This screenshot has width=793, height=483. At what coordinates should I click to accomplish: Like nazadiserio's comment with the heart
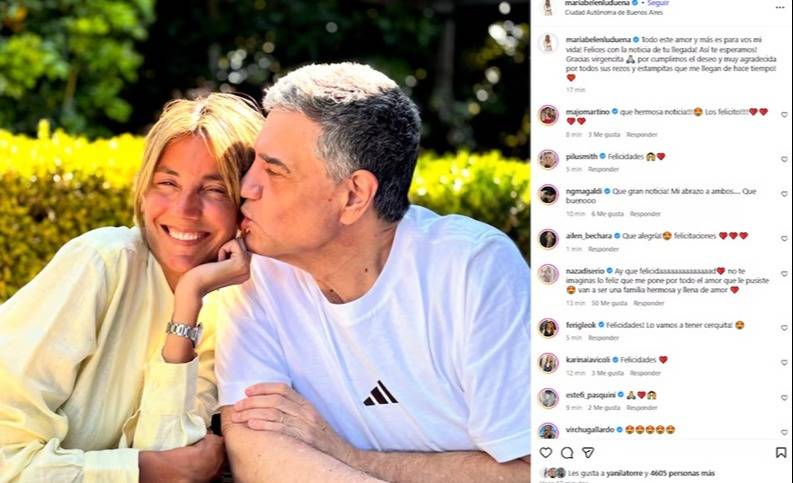(784, 274)
